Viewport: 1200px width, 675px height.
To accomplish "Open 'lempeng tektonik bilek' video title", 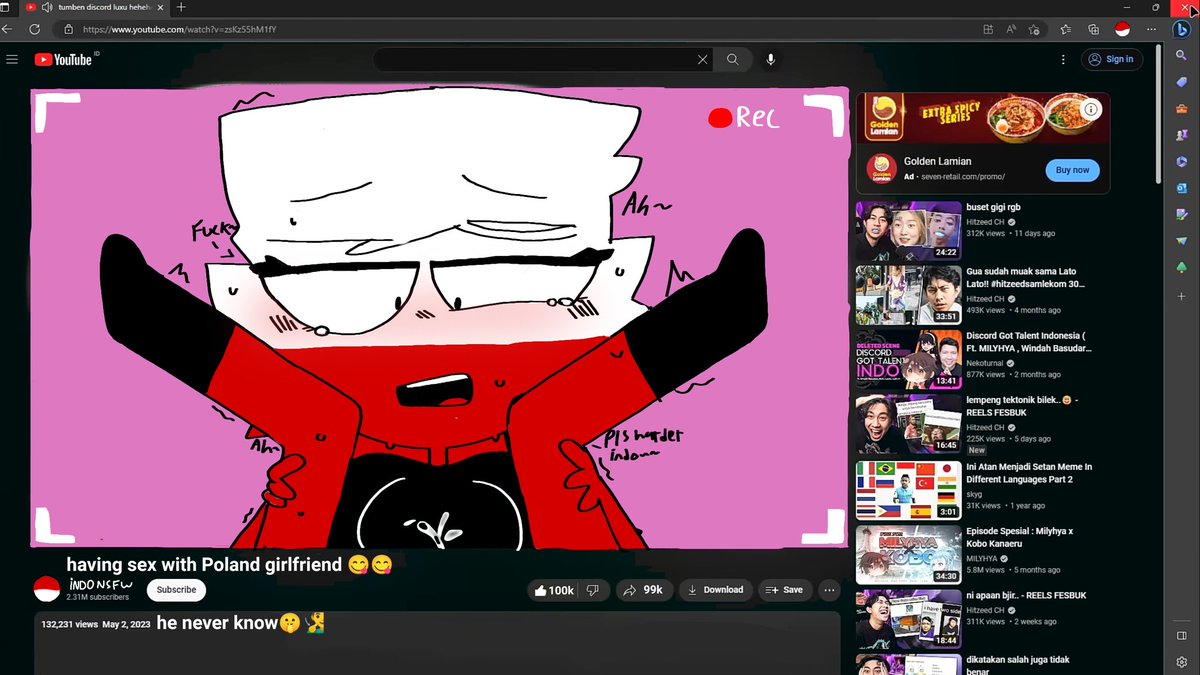I will (x=1024, y=406).
